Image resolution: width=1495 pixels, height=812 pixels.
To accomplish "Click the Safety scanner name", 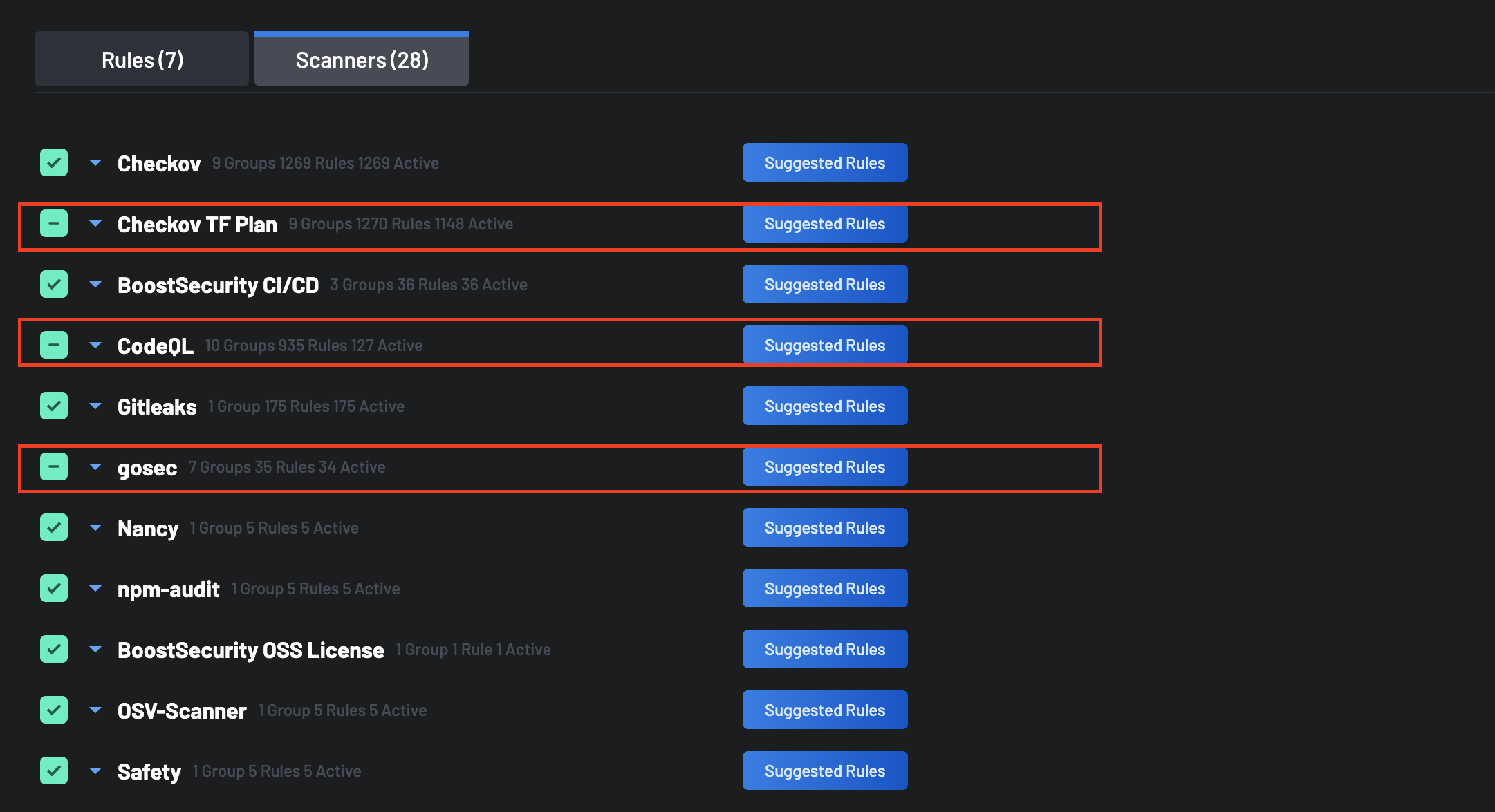I will 149,773.
